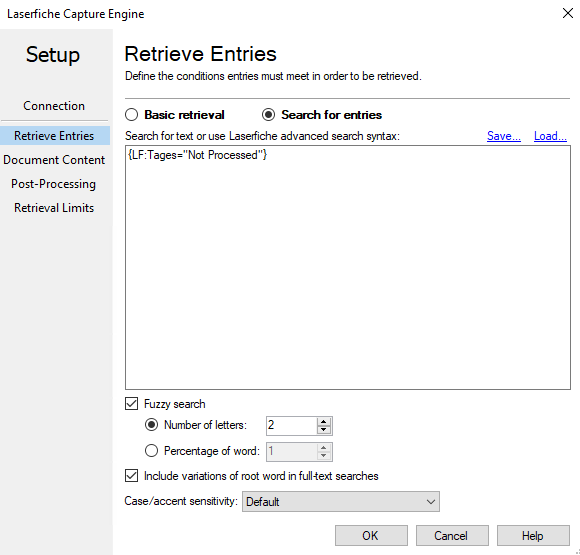The image size is (580, 555).
Task: Open the Post-Processing page
Action: pyautogui.click(x=54, y=184)
